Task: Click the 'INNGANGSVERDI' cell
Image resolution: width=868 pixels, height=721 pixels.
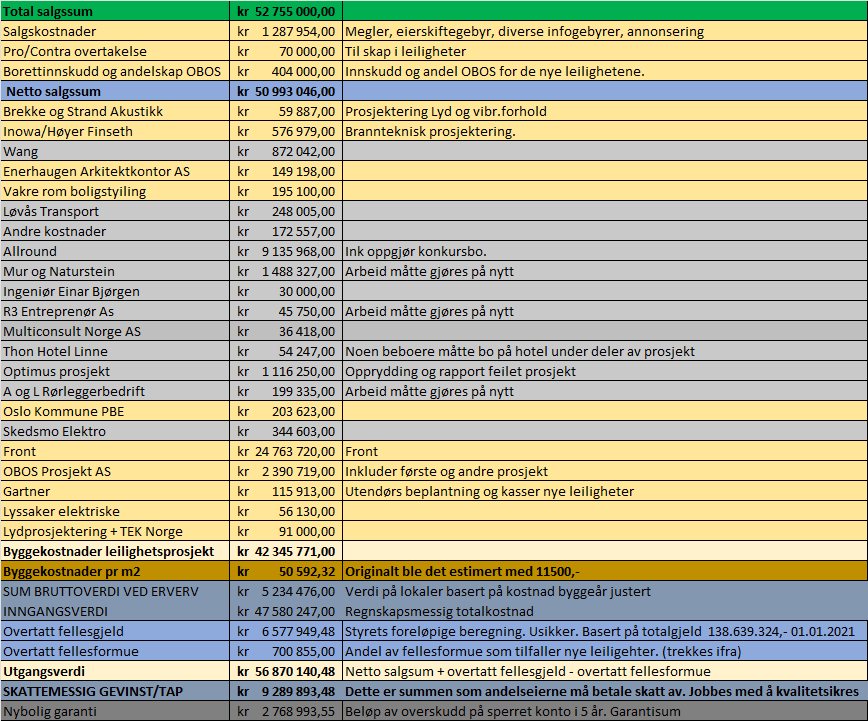Action: (x=115, y=611)
